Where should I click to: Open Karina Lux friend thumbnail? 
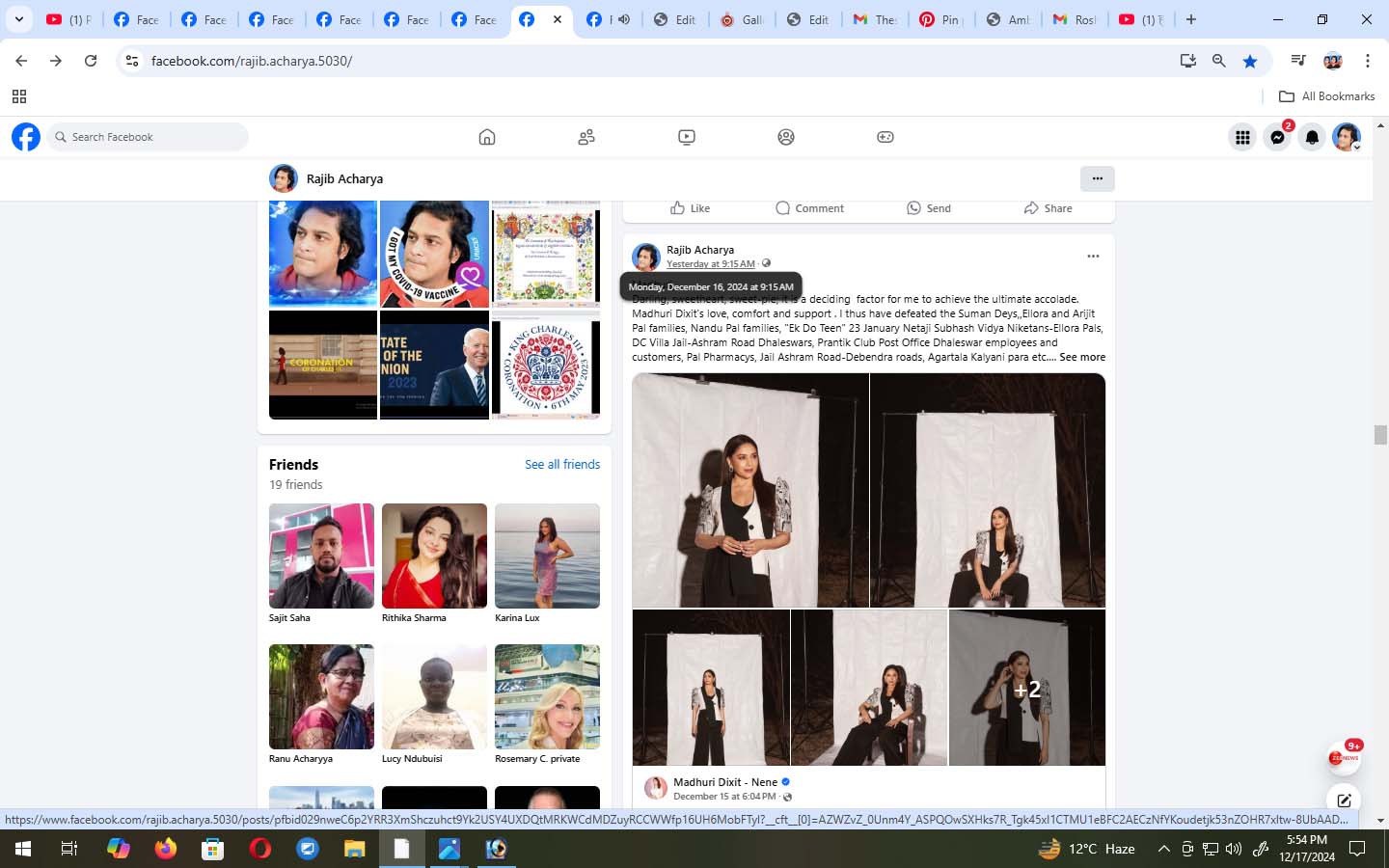click(x=547, y=556)
